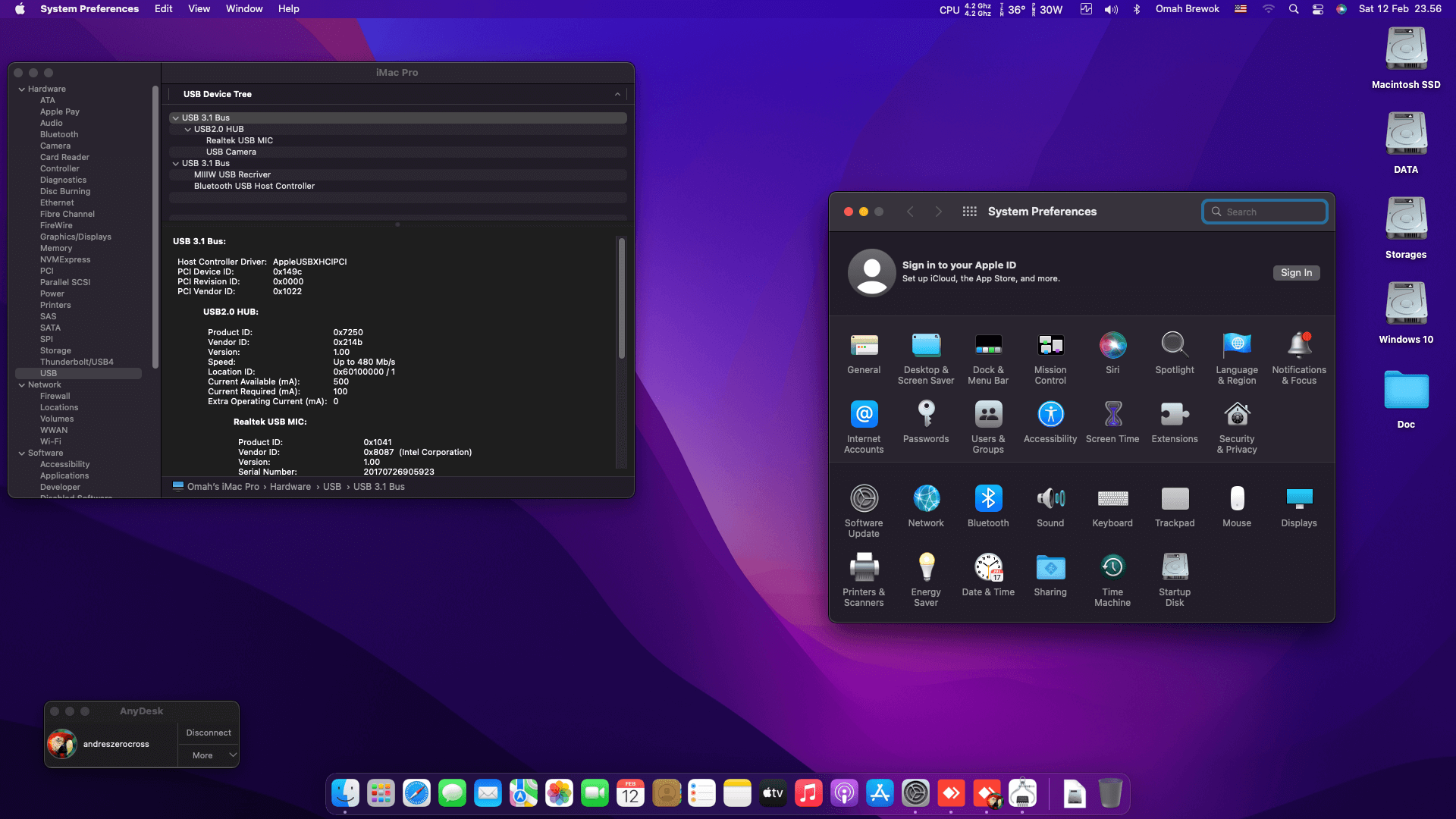Open the Mouse preferences pane
This screenshot has height=819, width=1456.
point(1237,507)
